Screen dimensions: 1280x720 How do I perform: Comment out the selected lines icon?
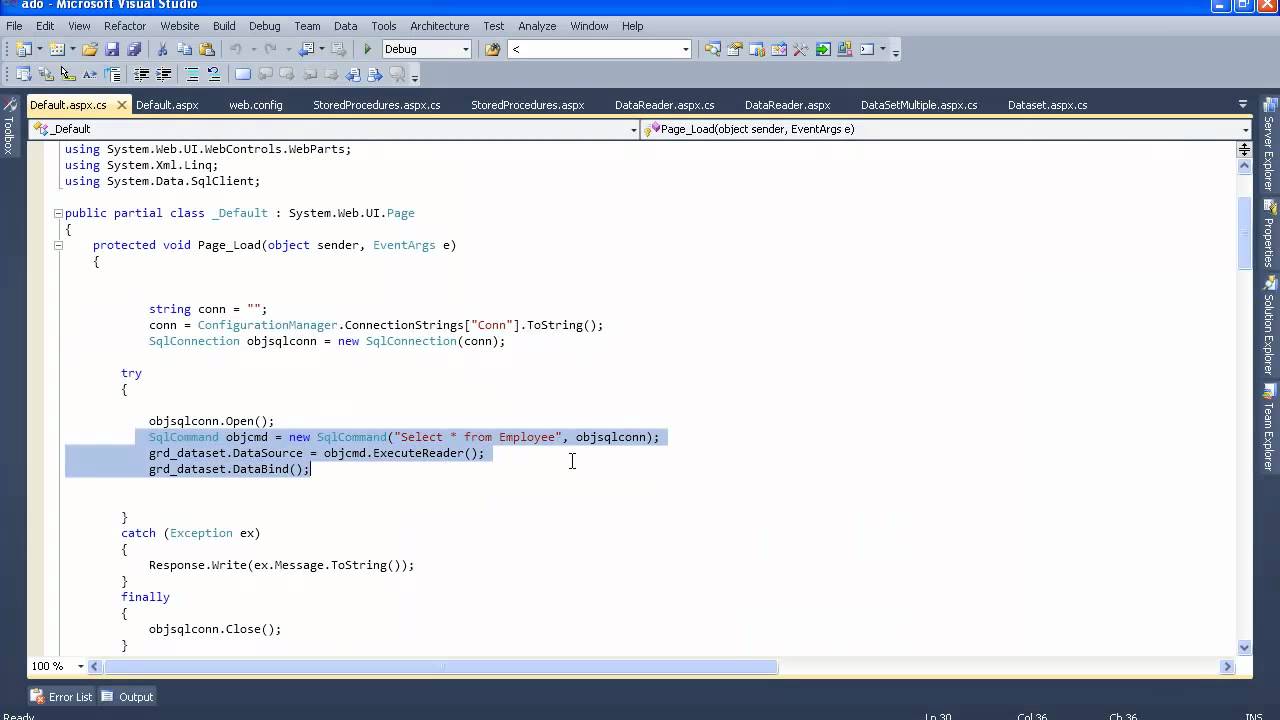192,74
